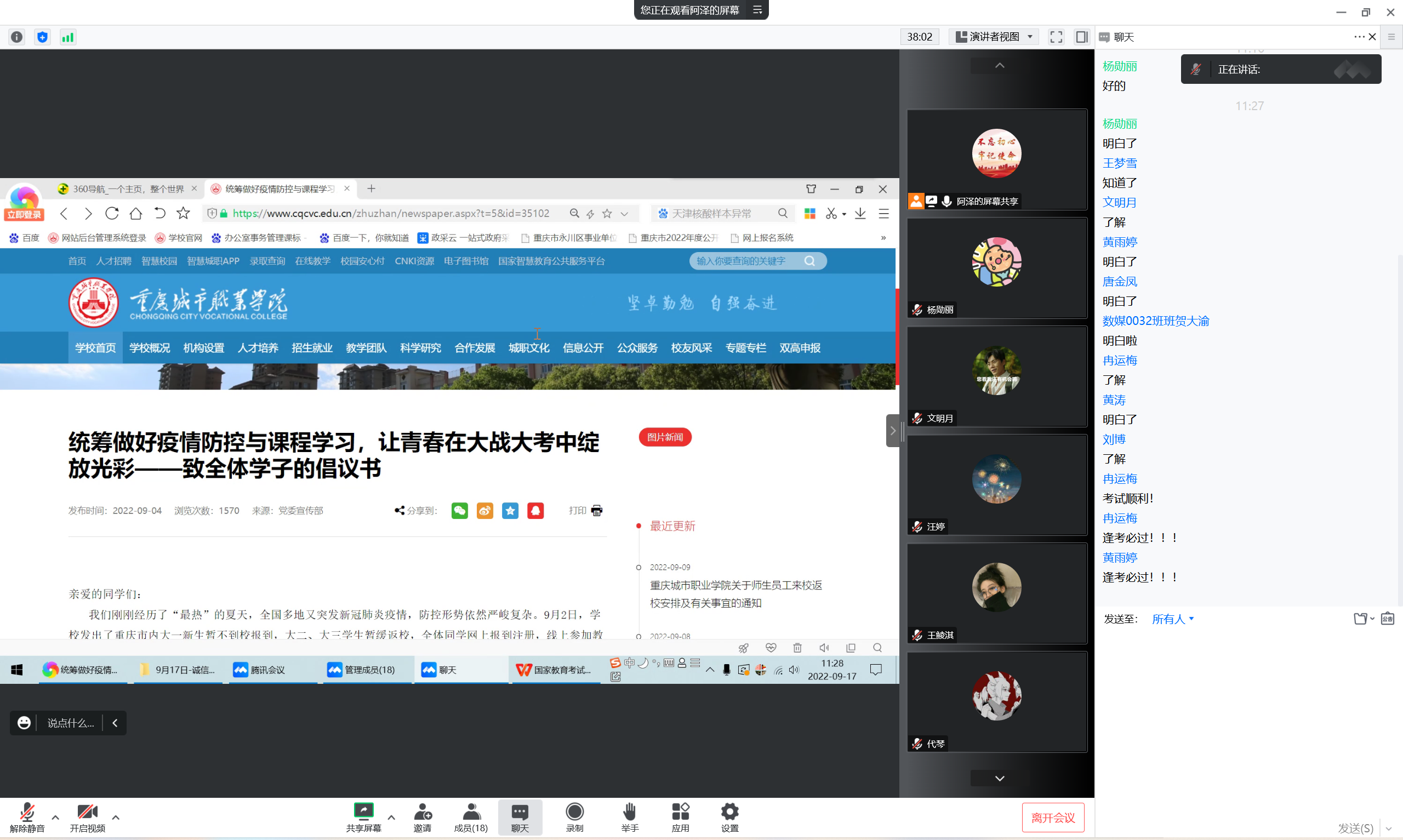Click the network signal status icon

[68, 37]
